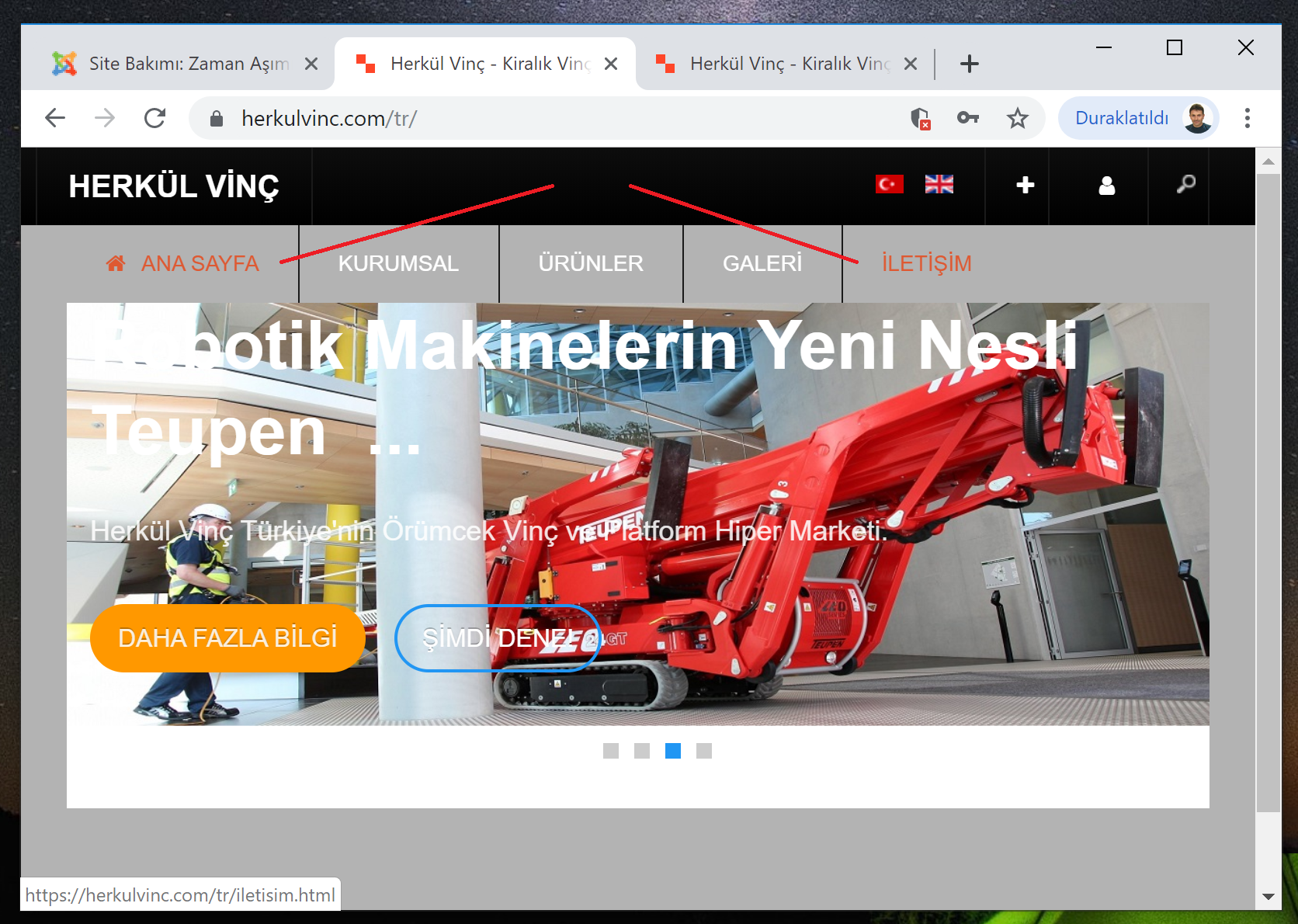Open saved passwords key icon
Screen dimensions: 1298x924
click(968, 118)
